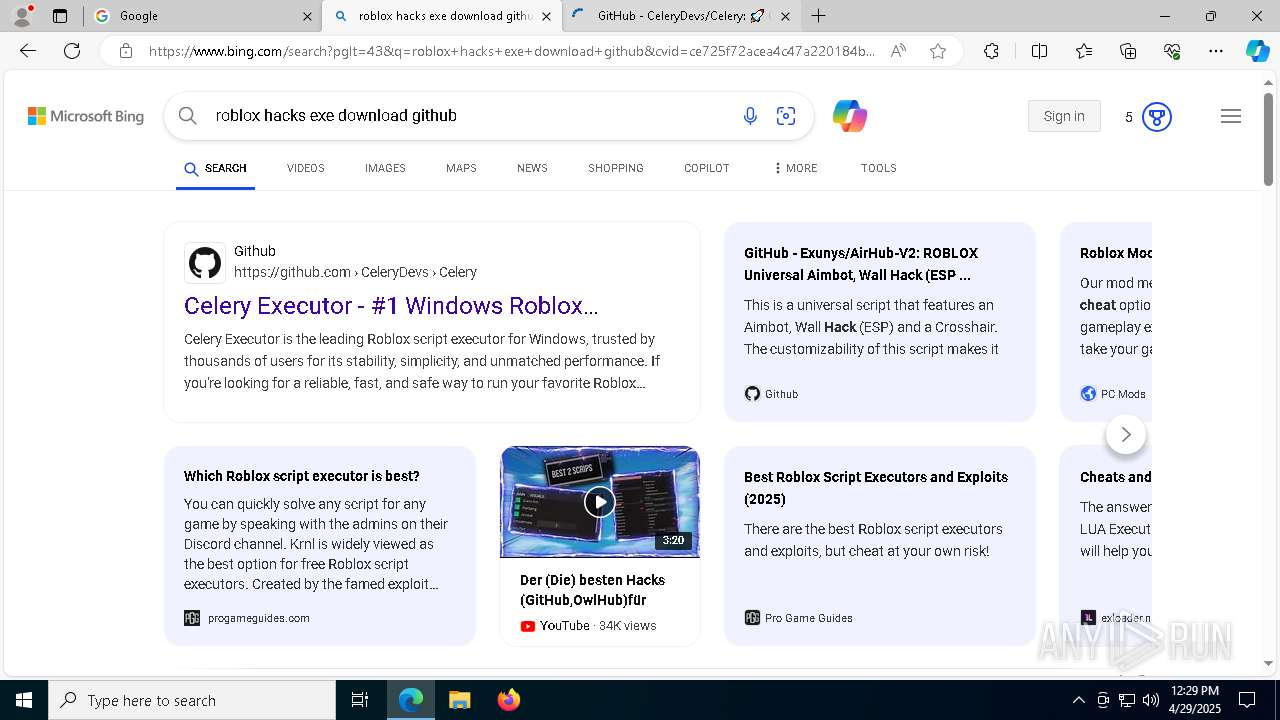Open Copilot sidebar icon in Edge
The image size is (1280, 720).
coord(1257,51)
